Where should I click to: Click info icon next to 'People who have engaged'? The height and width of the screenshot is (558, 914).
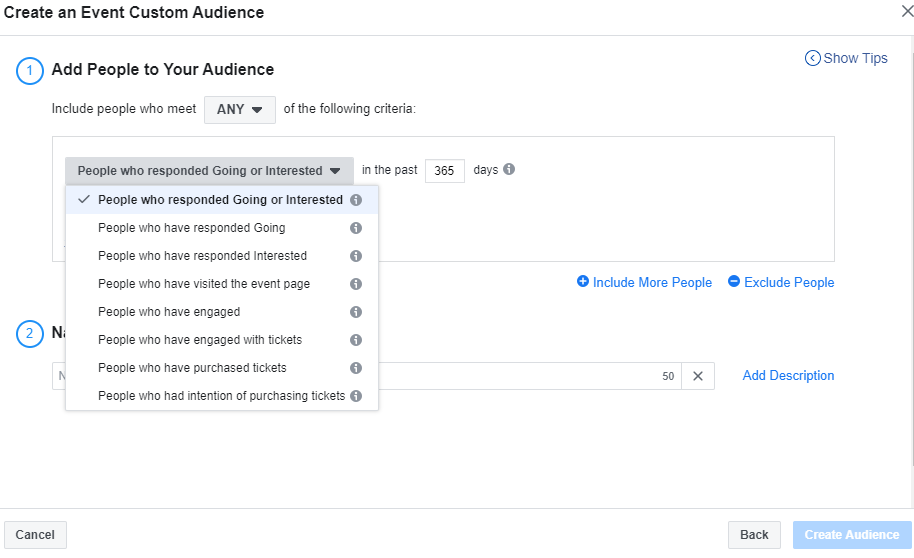pyautogui.click(x=356, y=312)
